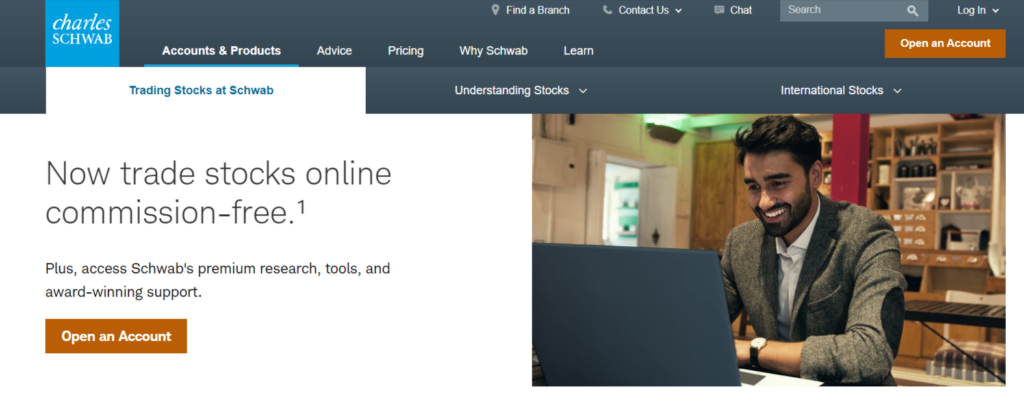Click the 'Now trade stocks online commission-free' headline
Image resolution: width=1024 pixels, height=411 pixels.
[218, 193]
